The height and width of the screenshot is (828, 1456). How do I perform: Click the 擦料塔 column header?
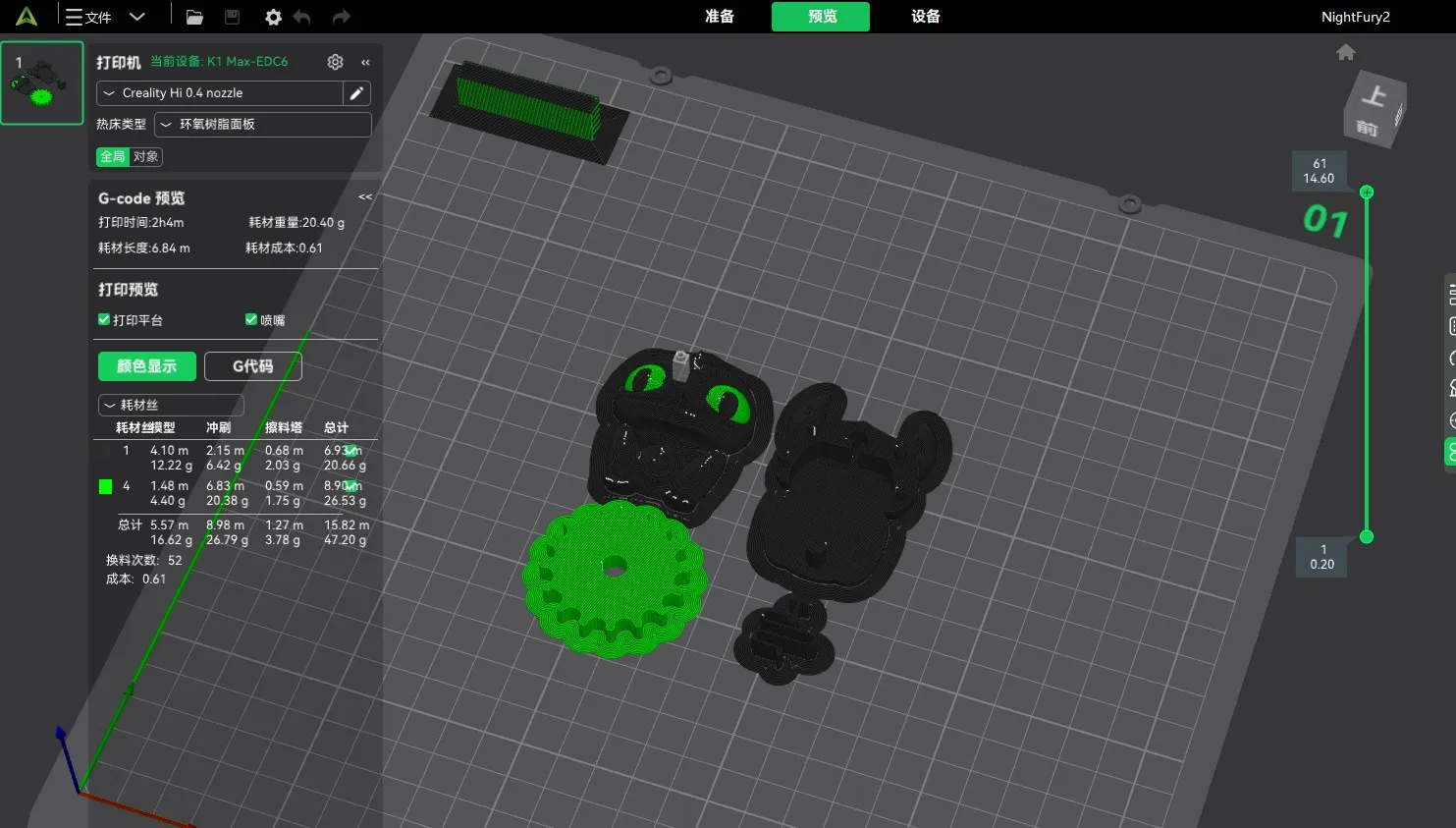click(x=284, y=427)
